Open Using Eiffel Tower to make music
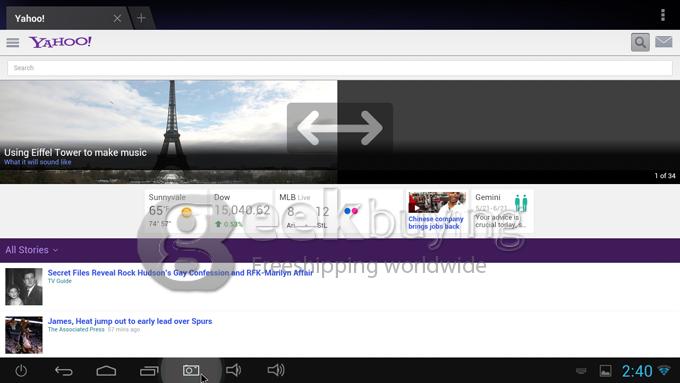This screenshot has height=383, width=680. click(x=75, y=153)
